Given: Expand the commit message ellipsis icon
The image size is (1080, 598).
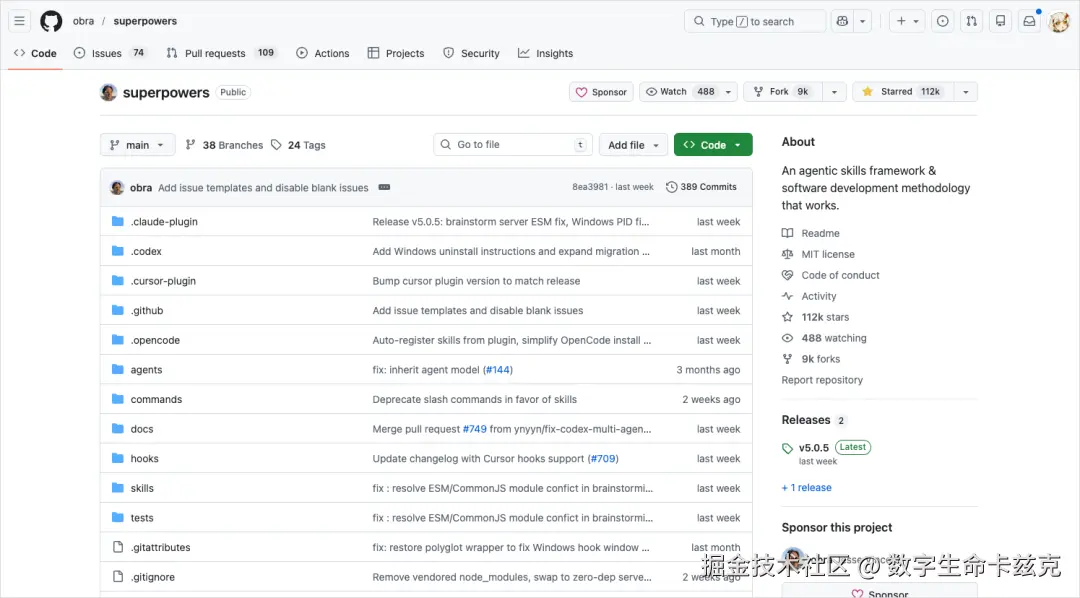Looking at the screenshot, I should point(384,187).
